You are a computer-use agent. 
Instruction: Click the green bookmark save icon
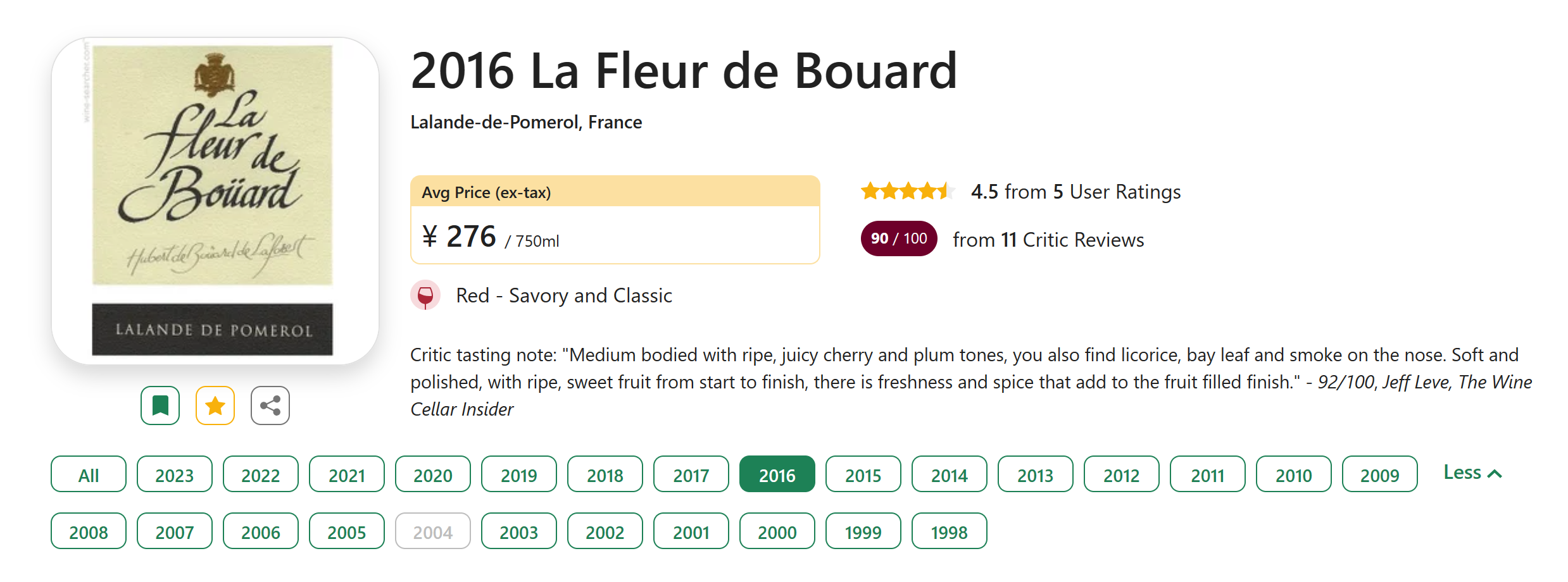[160, 406]
